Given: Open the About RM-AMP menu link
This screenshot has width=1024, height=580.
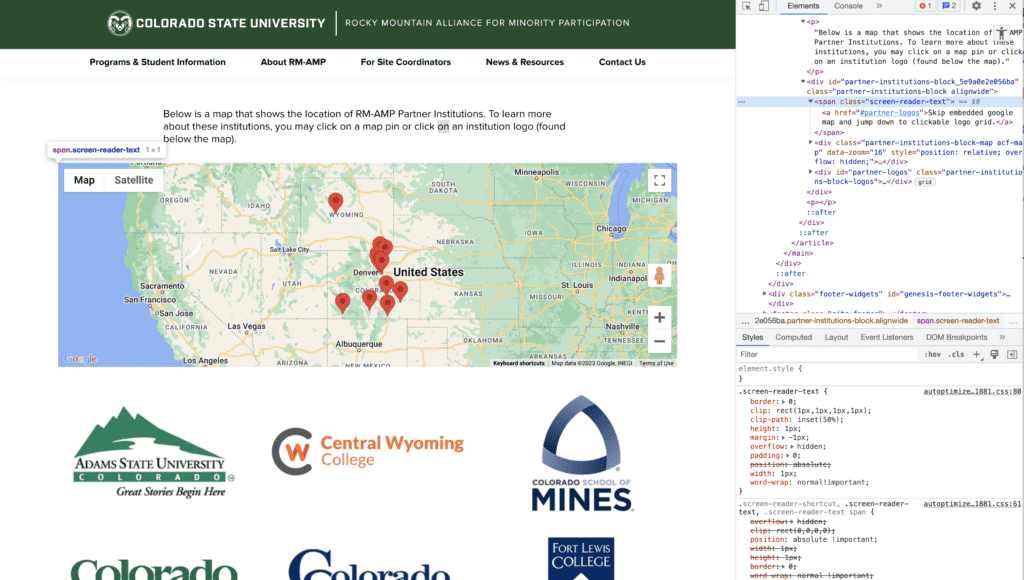Looking at the screenshot, I should (293, 62).
